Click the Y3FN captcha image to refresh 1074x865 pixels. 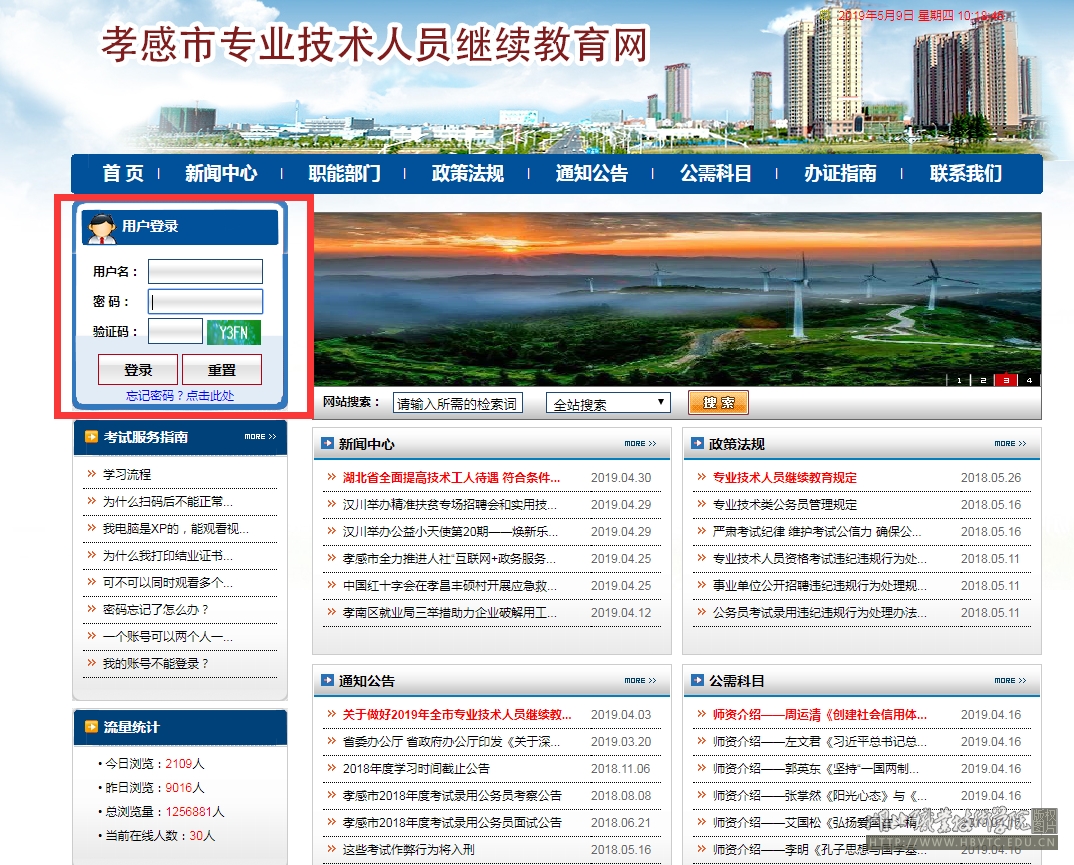pyautogui.click(x=233, y=332)
